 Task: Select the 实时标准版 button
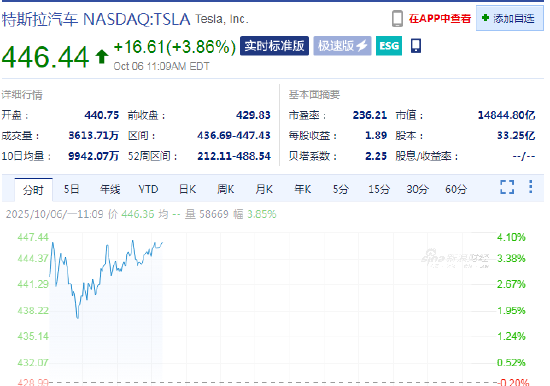tap(274, 46)
